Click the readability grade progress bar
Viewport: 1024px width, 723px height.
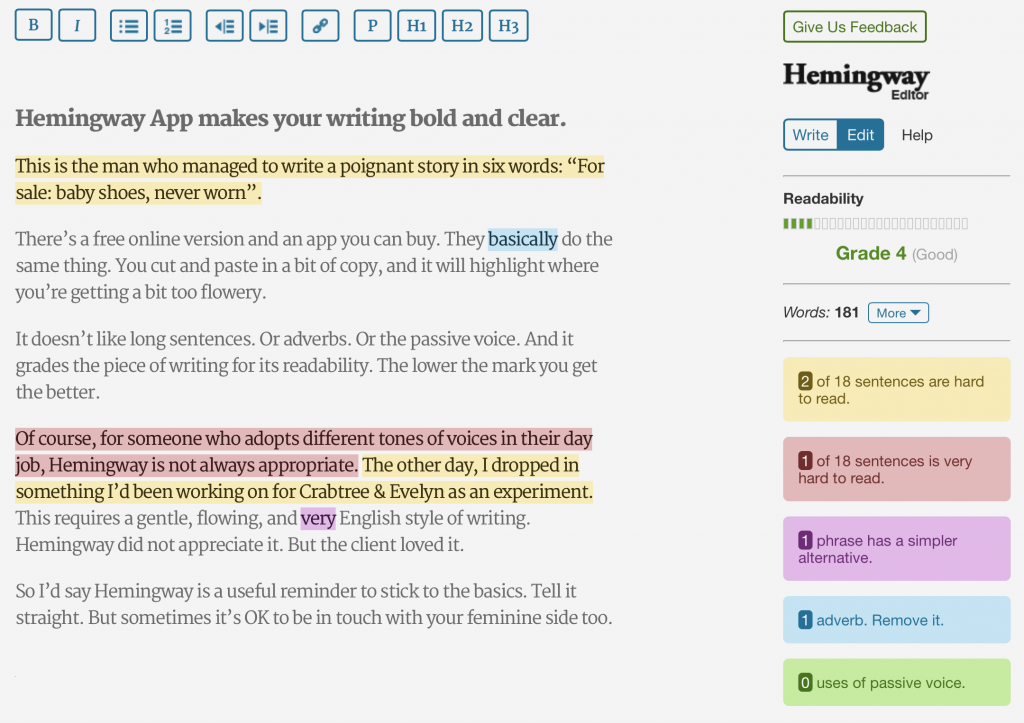[876, 224]
